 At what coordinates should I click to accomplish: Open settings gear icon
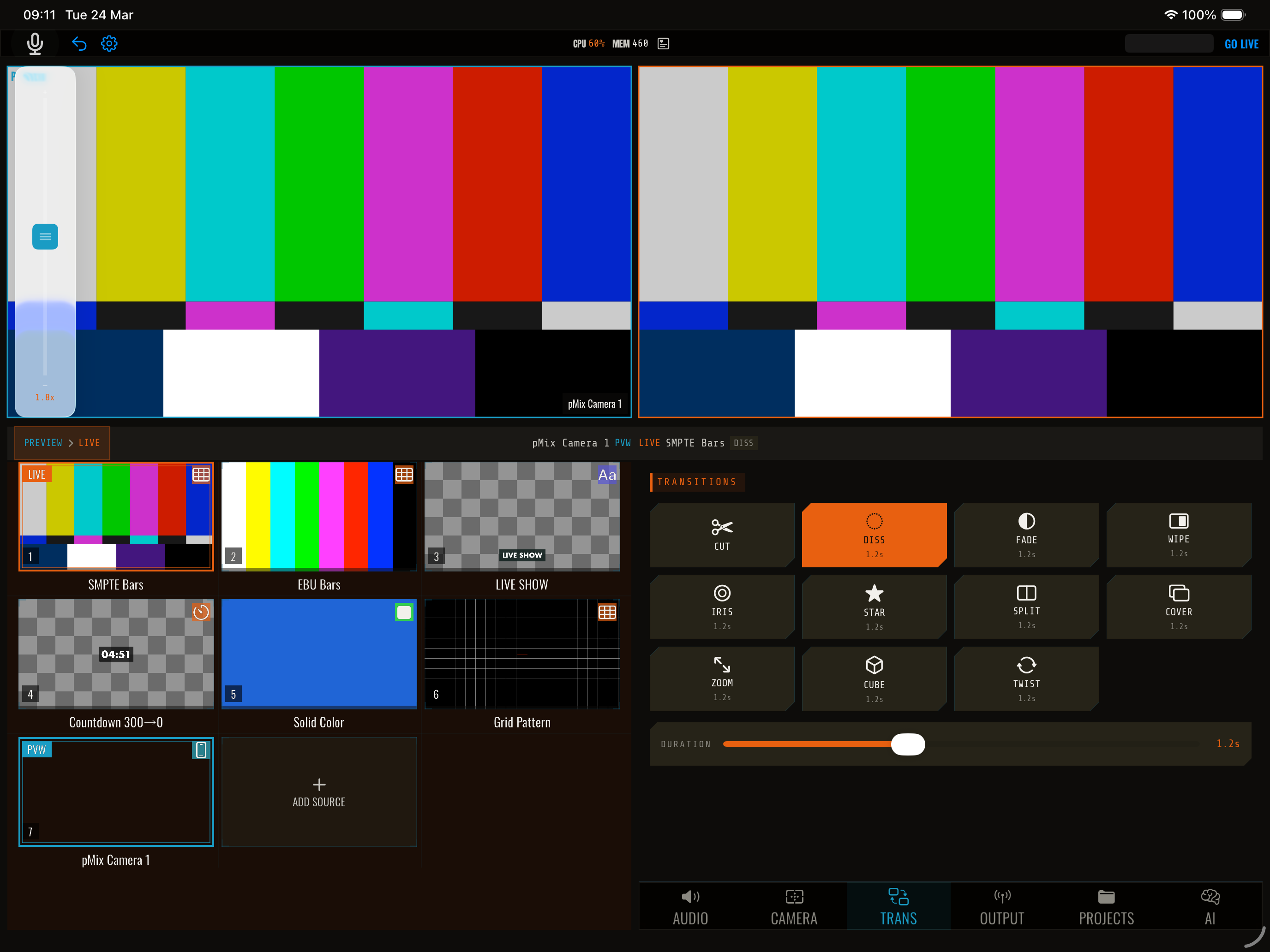click(x=109, y=44)
